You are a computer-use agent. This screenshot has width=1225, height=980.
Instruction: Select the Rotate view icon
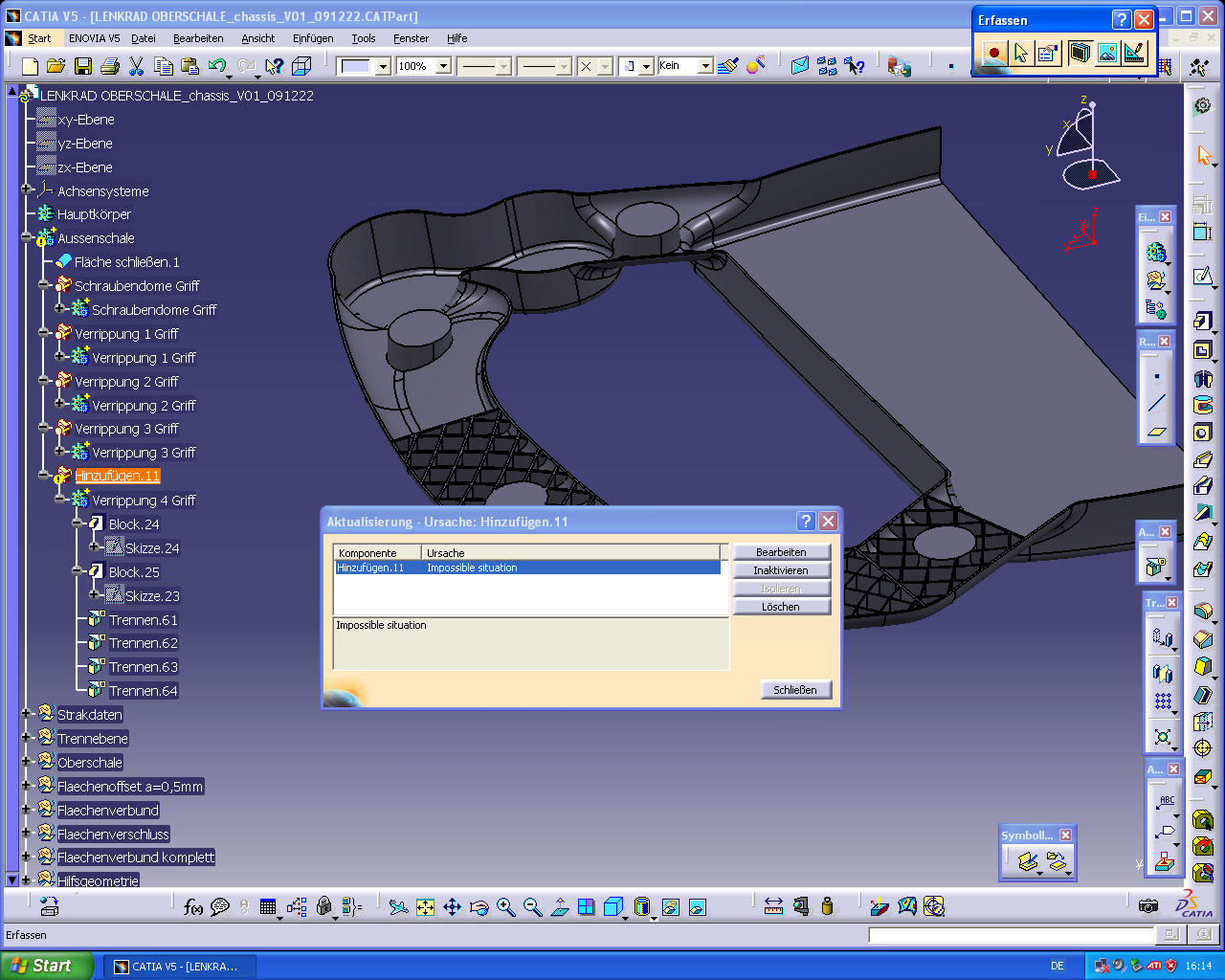[x=479, y=906]
